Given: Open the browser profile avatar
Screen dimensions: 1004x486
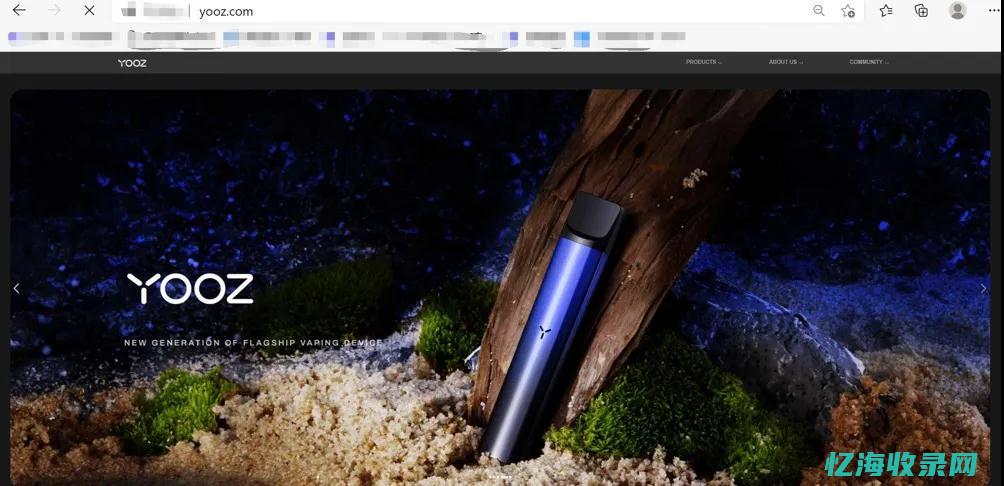Looking at the screenshot, I should tap(958, 10).
